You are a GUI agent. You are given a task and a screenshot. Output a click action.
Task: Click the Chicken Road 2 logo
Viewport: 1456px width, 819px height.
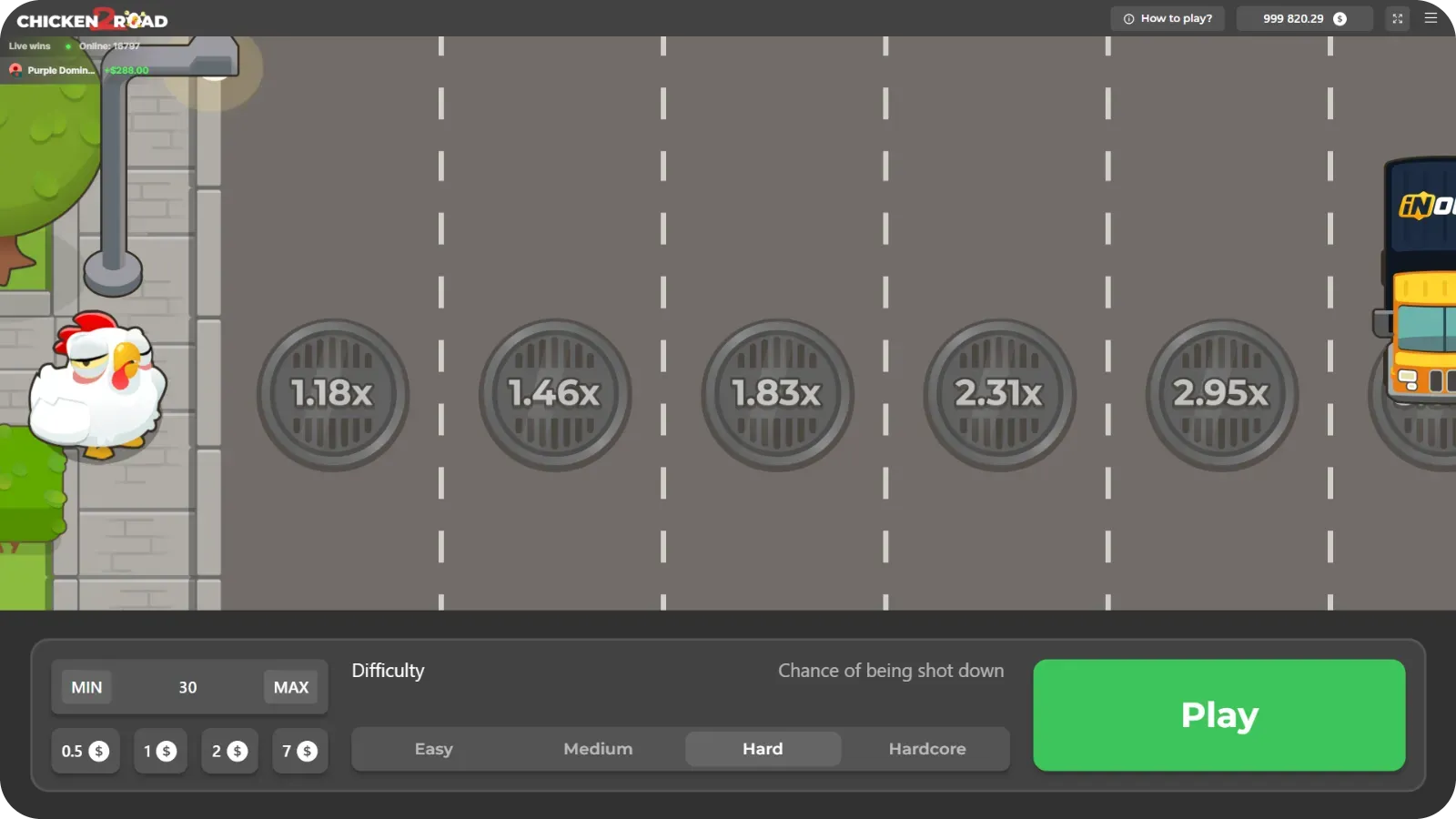click(x=91, y=18)
